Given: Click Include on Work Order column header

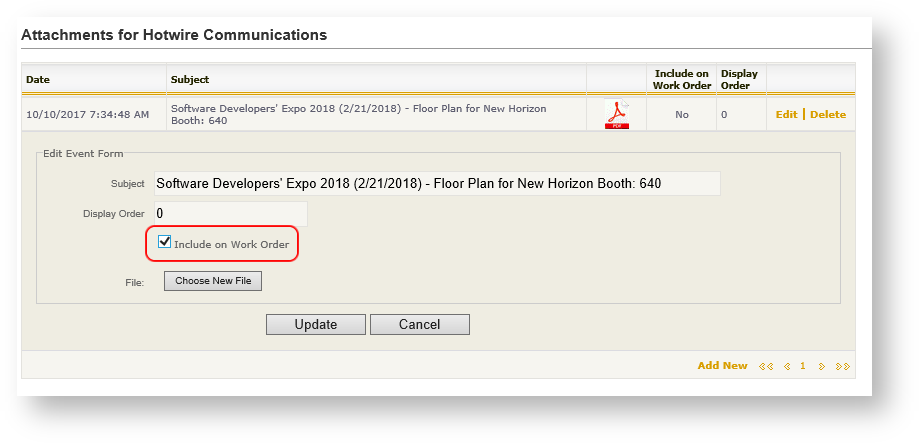Looking at the screenshot, I should coord(681,79).
